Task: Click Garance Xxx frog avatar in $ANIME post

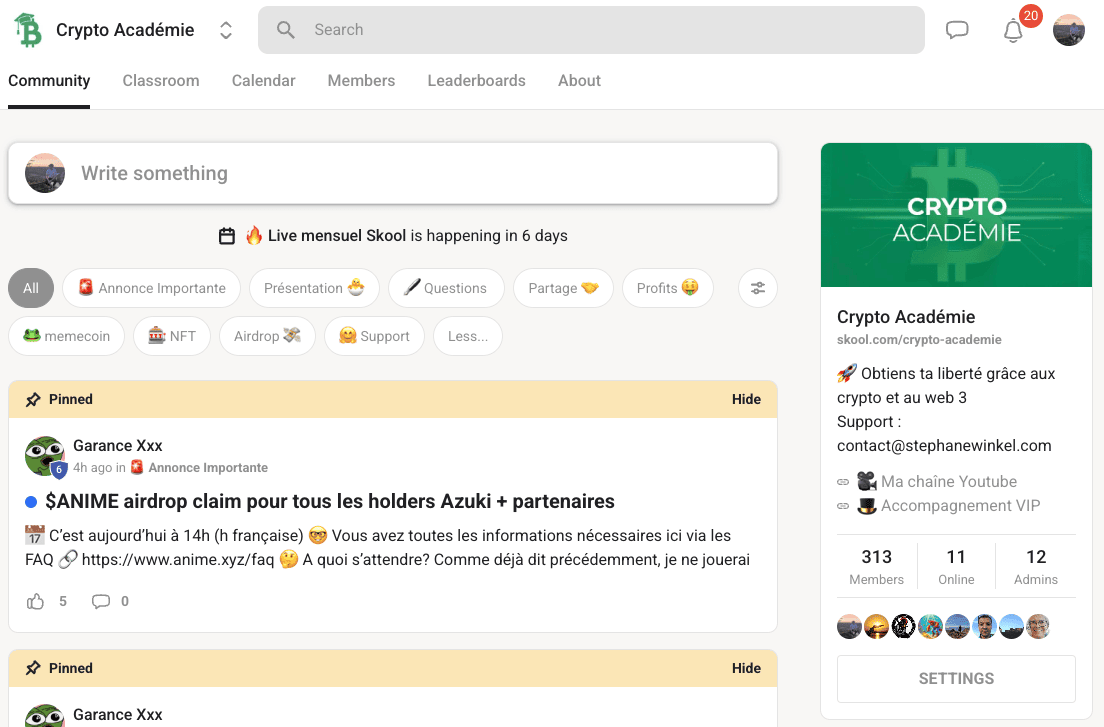Action: coord(44,455)
